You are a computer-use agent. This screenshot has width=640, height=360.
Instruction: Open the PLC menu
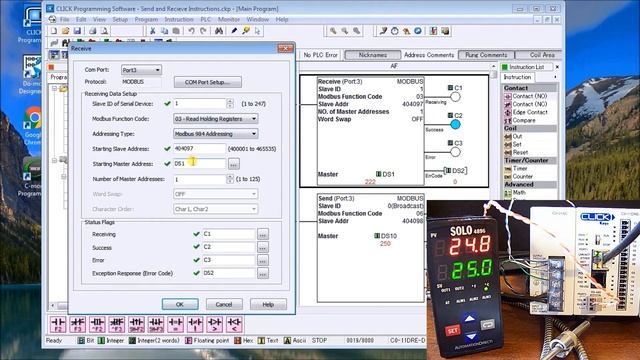(x=205, y=19)
